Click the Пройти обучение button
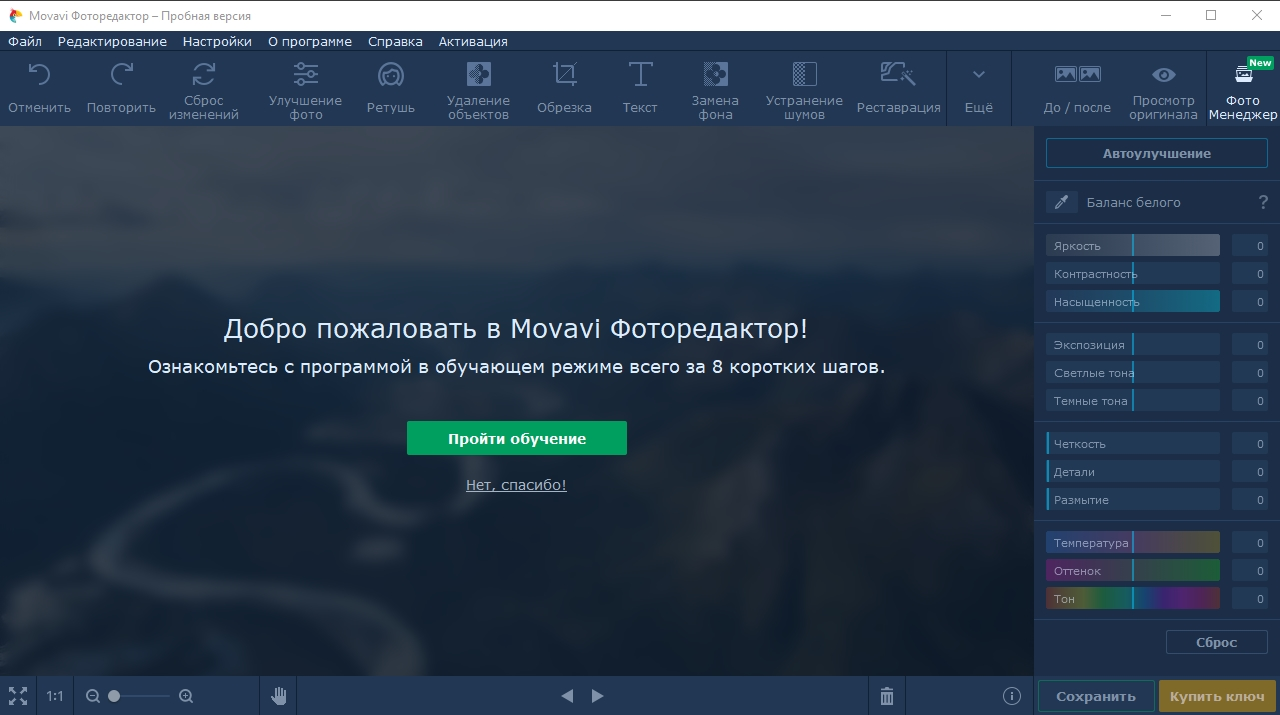1280x715 pixels. tap(517, 438)
